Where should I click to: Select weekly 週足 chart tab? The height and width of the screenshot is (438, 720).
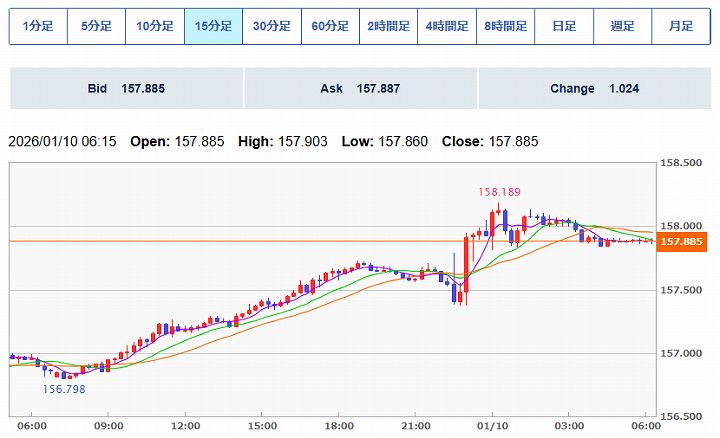click(x=623, y=27)
